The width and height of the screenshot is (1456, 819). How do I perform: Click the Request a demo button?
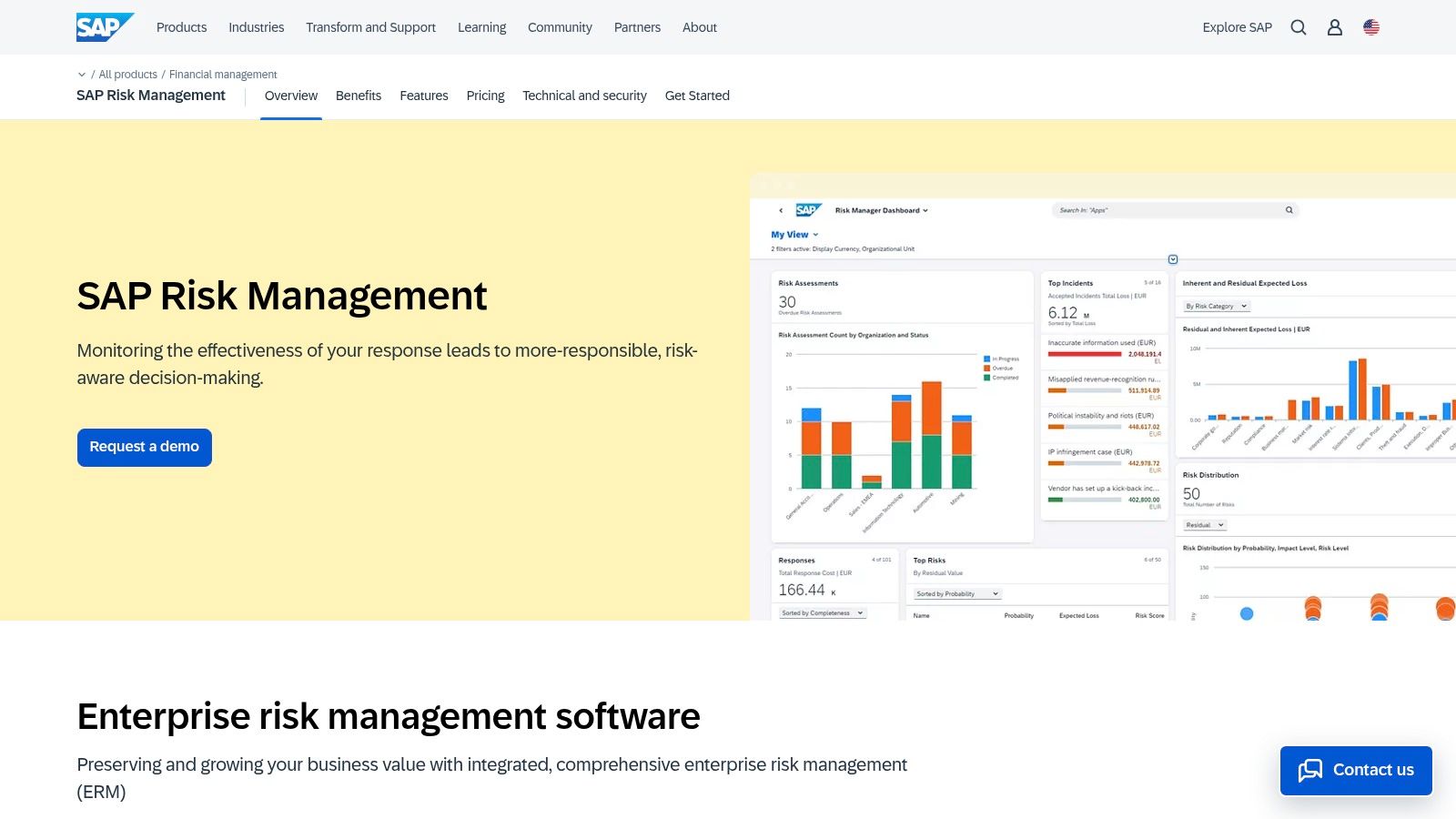(x=144, y=447)
